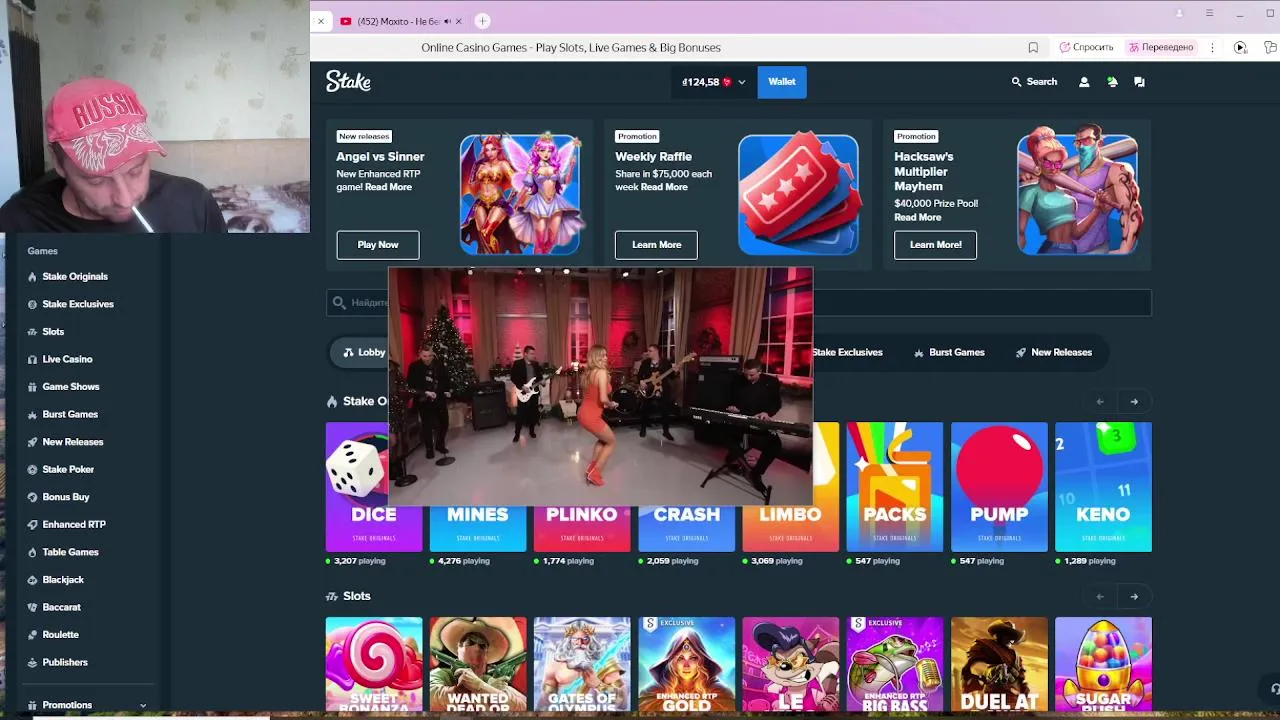1280x720 pixels.
Task: Open a new browser tab
Action: click(483, 21)
